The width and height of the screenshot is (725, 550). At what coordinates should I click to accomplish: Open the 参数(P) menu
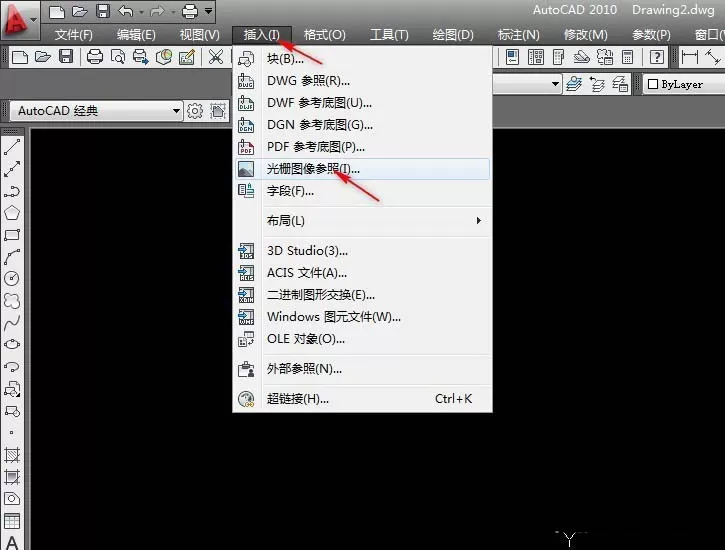(x=651, y=35)
